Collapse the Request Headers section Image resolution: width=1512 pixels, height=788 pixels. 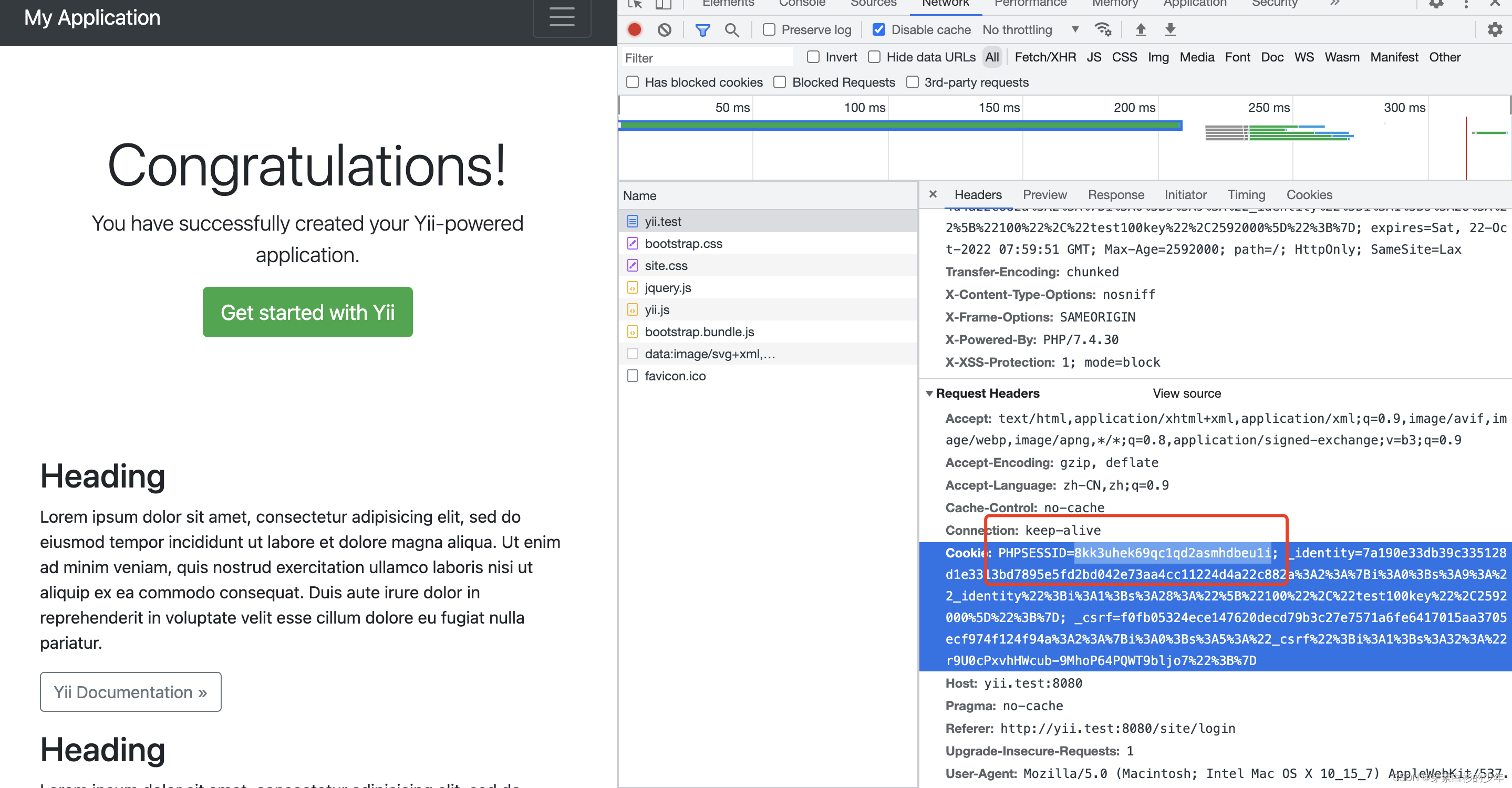click(x=929, y=393)
